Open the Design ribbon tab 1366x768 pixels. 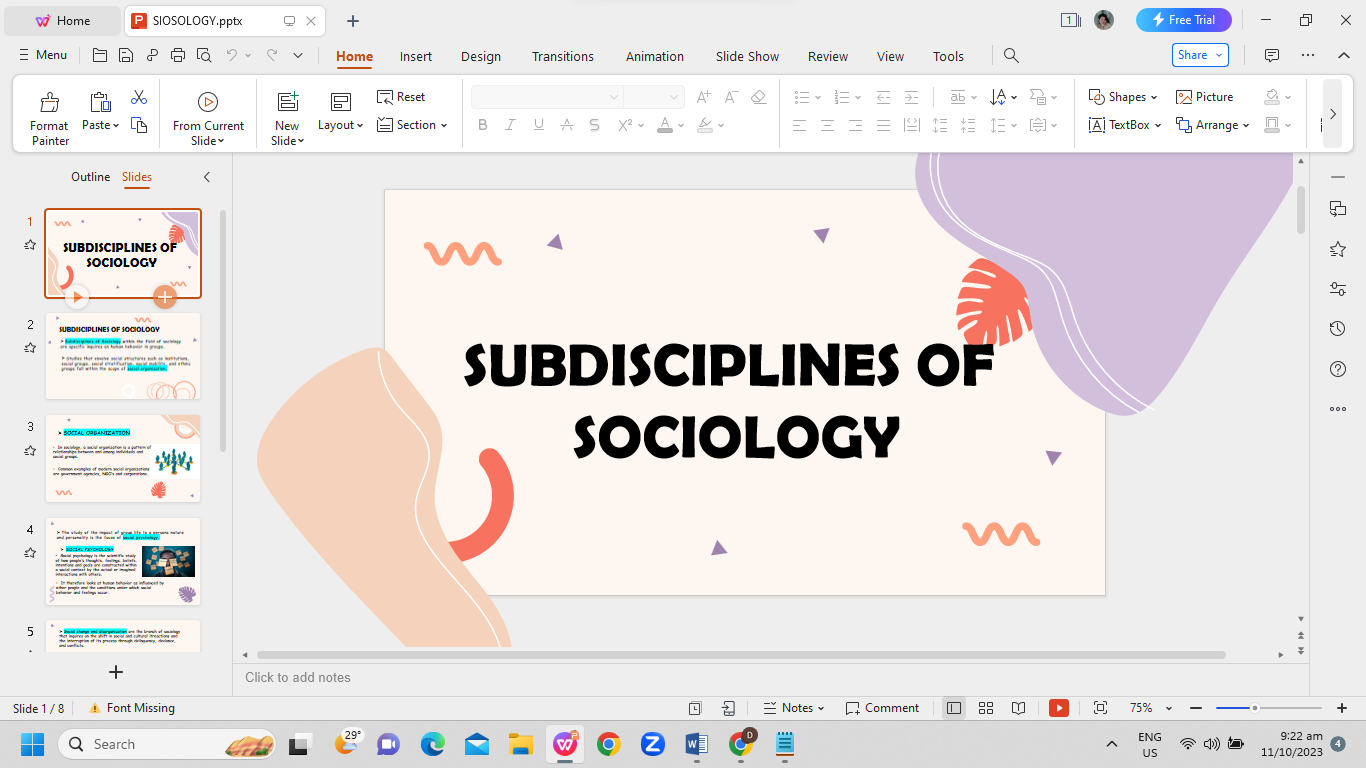pyautogui.click(x=480, y=56)
